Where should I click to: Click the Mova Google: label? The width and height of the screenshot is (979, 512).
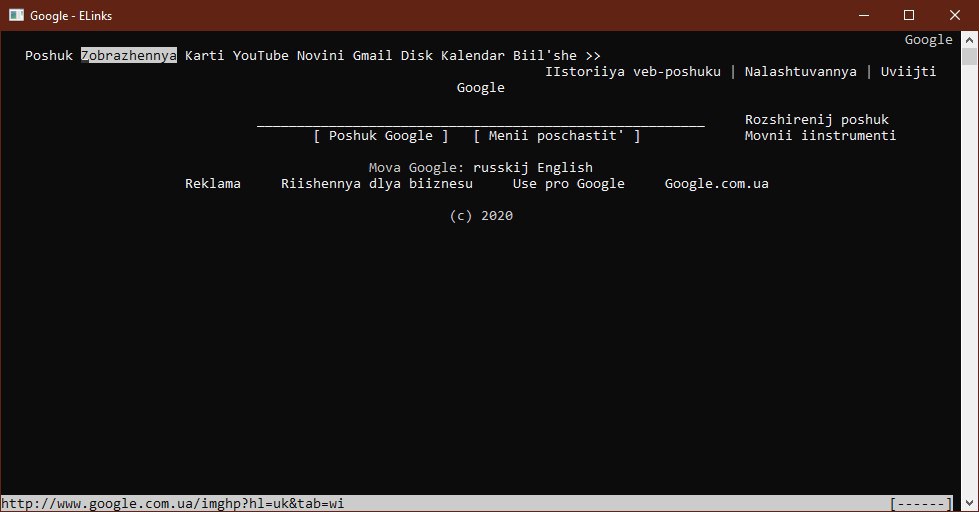[x=416, y=167]
